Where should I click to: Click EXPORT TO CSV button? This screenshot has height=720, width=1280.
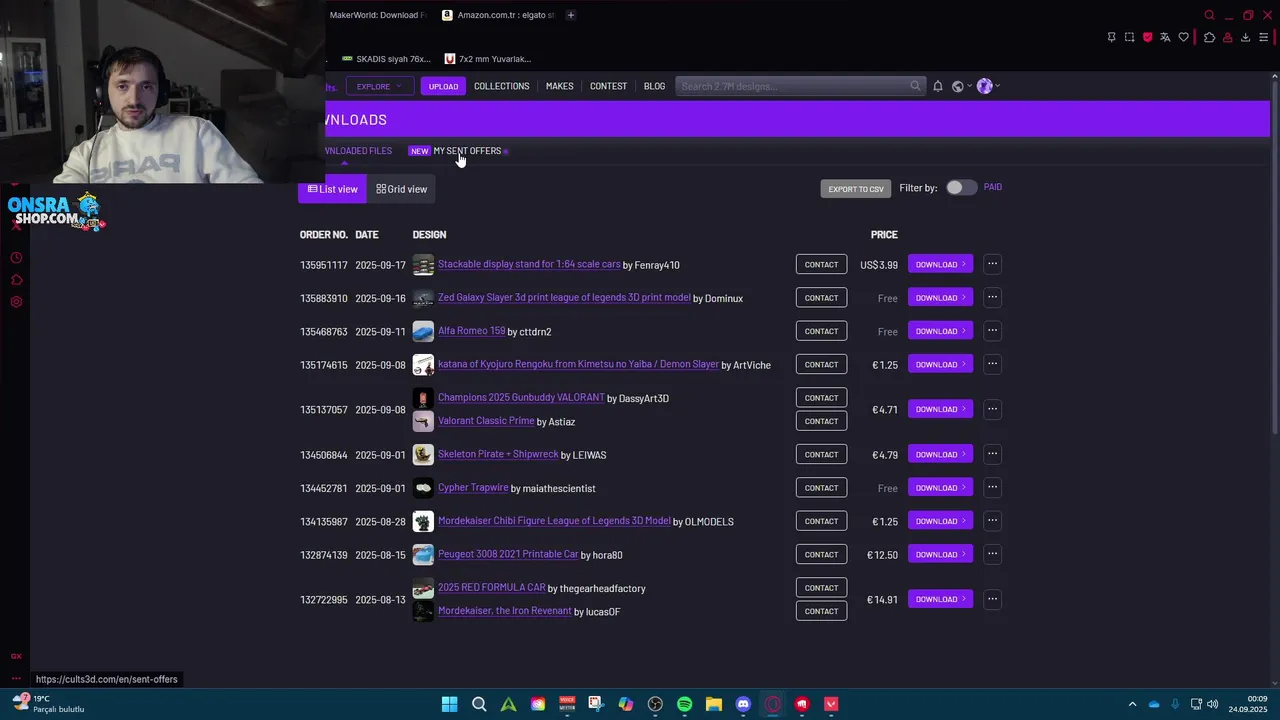point(856,189)
